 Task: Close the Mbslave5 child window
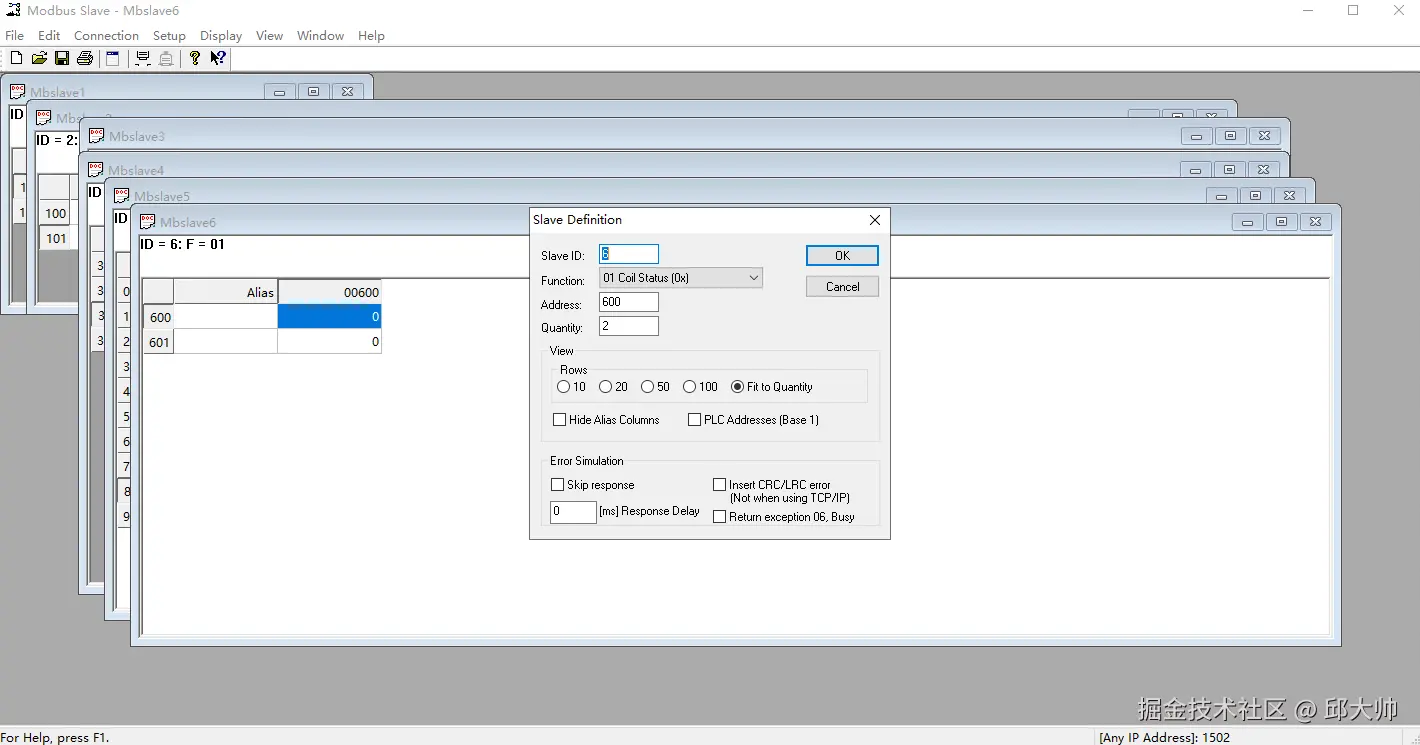[x=1289, y=196]
